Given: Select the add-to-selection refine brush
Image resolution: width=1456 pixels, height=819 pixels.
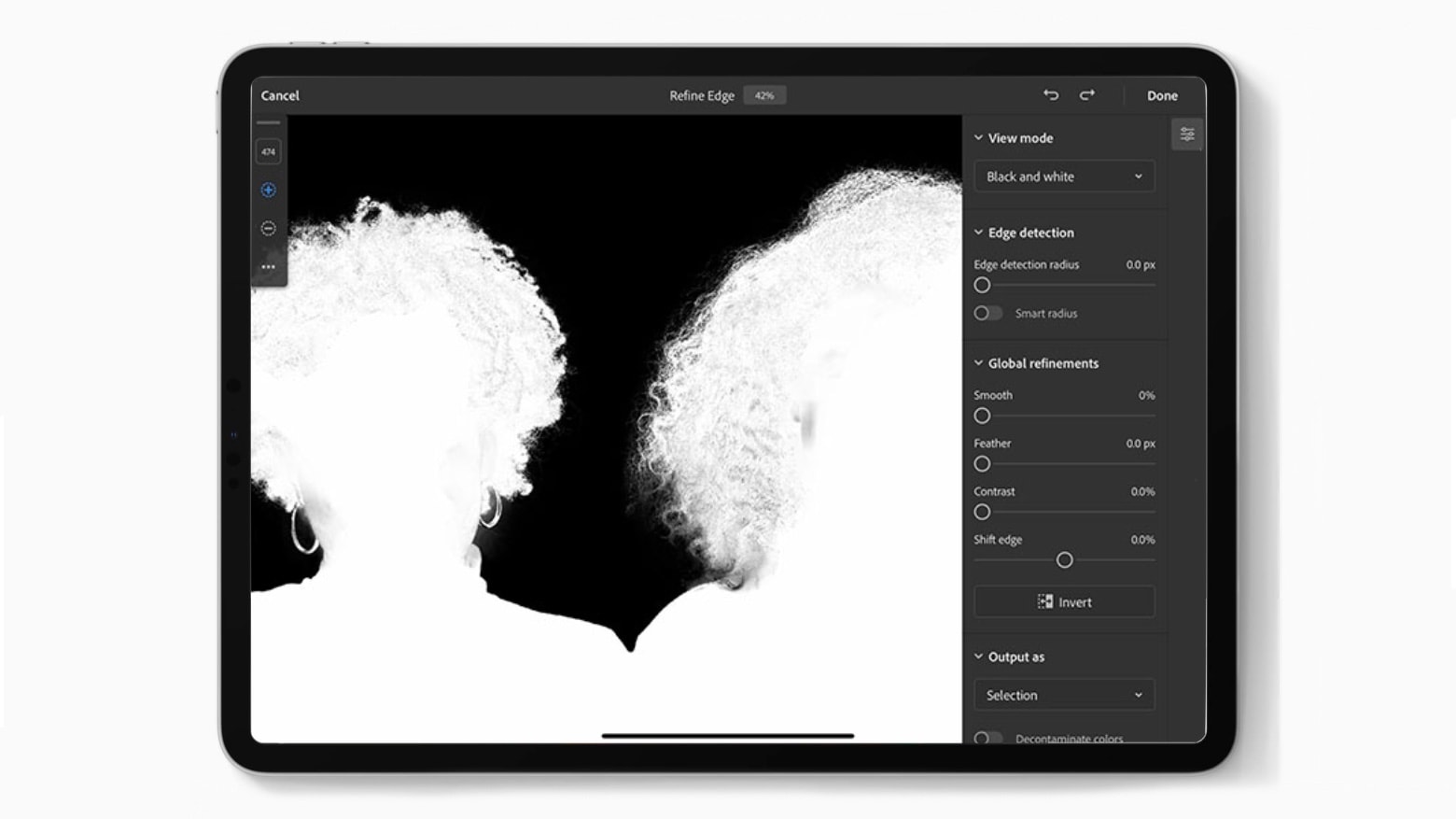Looking at the screenshot, I should point(268,189).
